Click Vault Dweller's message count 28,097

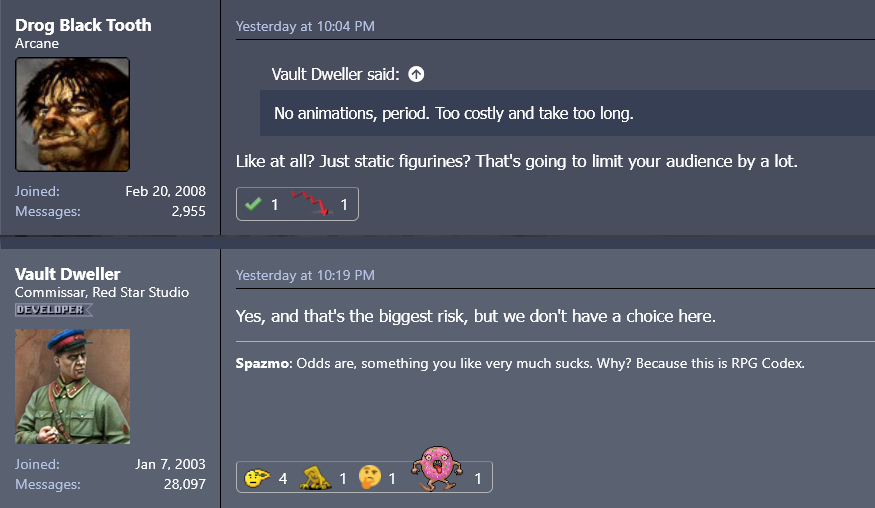coord(183,484)
